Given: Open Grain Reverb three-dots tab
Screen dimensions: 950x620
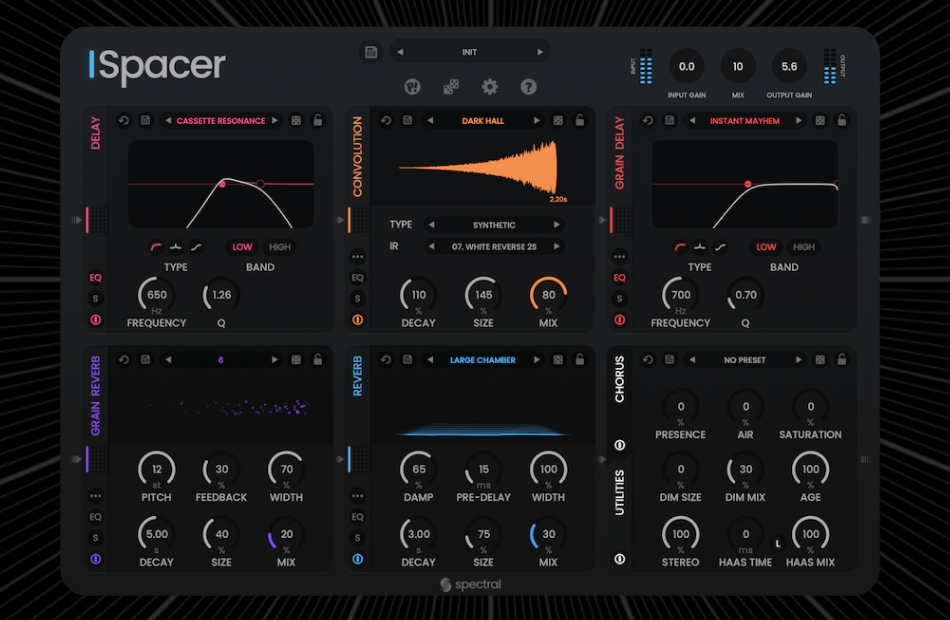Looking at the screenshot, I should click(96, 496).
